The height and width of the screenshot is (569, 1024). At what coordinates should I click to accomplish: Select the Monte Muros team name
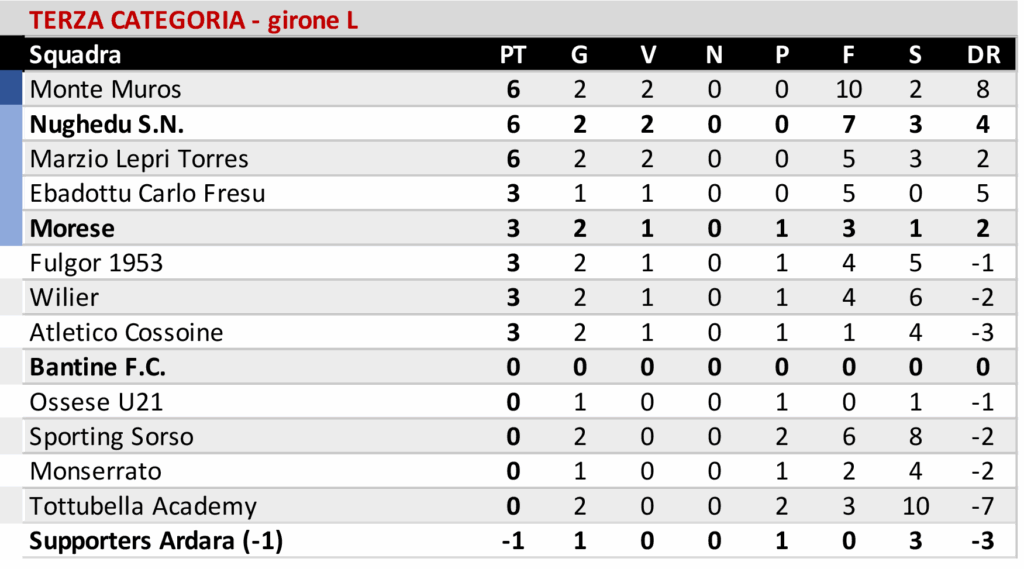point(105,89)
